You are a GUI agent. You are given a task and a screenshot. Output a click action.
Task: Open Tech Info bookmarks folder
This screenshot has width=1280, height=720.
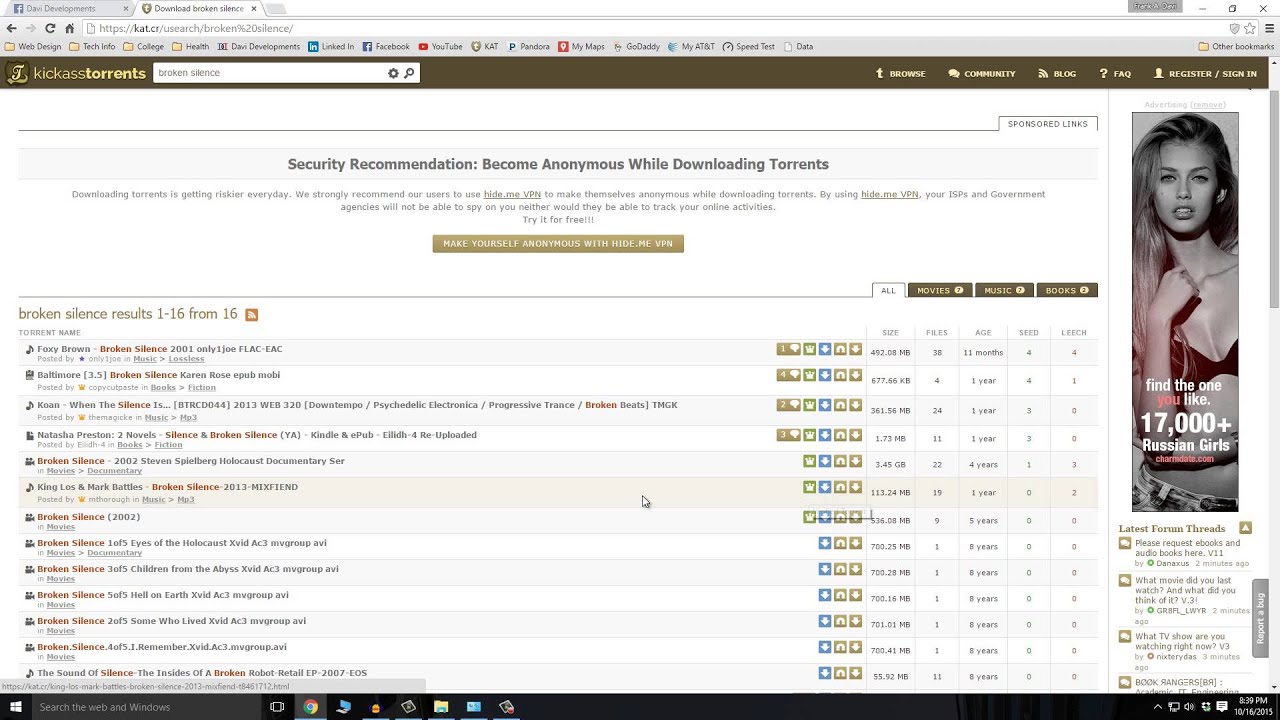click(x=92, y=46)
